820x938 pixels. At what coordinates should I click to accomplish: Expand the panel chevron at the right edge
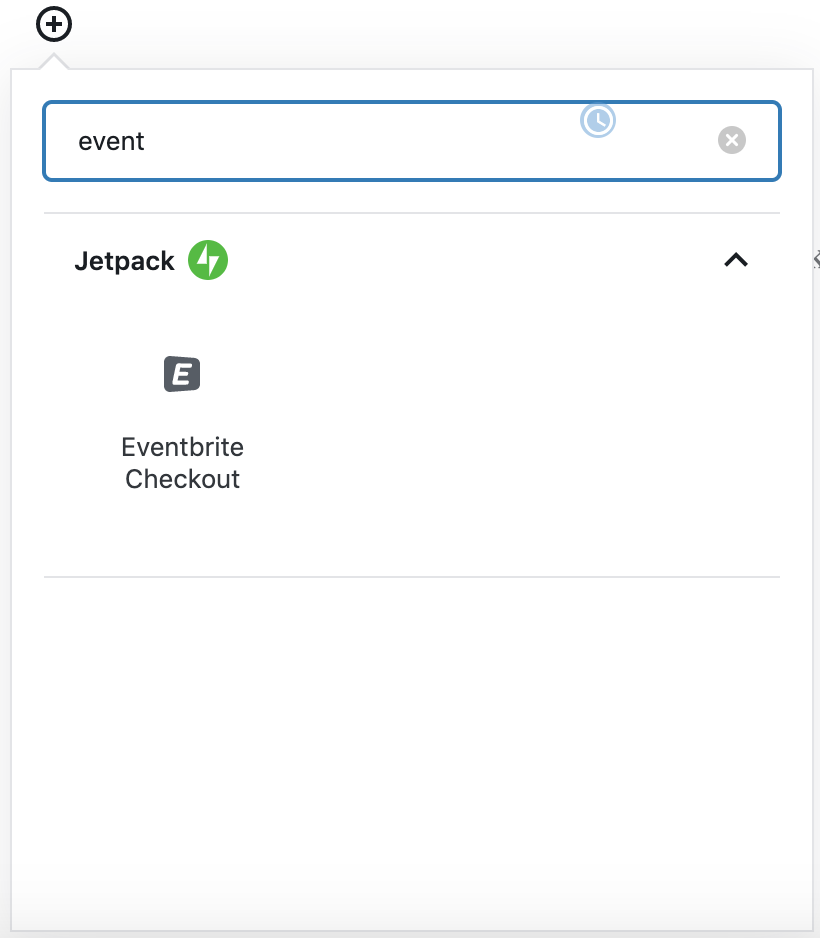coord(815,260)
